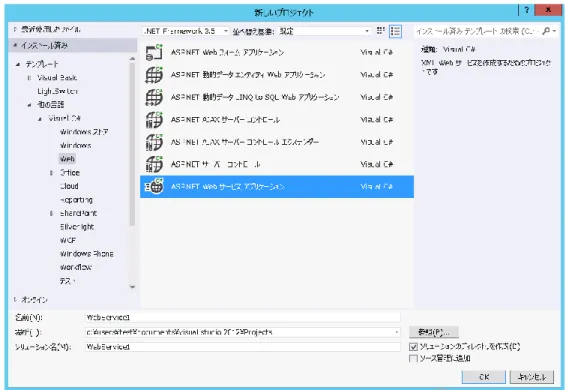Select the Reporting template category
Screen dimensions: 569x390
point(76,200)
